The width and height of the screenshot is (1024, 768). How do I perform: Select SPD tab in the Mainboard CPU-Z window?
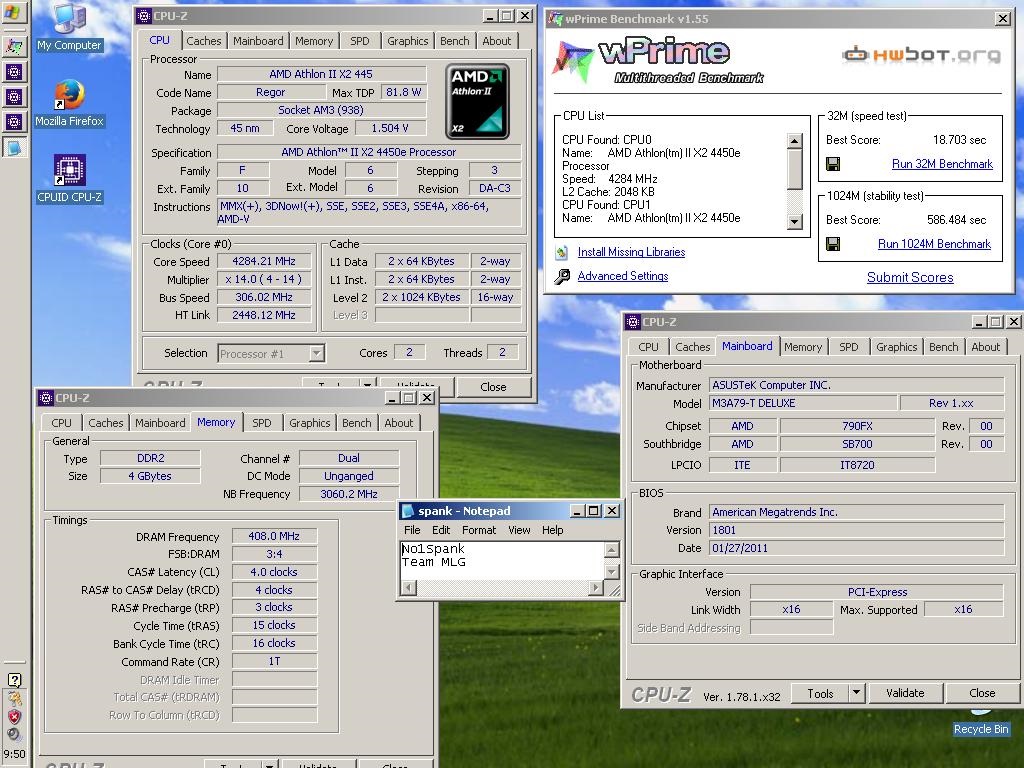point(848,347)
